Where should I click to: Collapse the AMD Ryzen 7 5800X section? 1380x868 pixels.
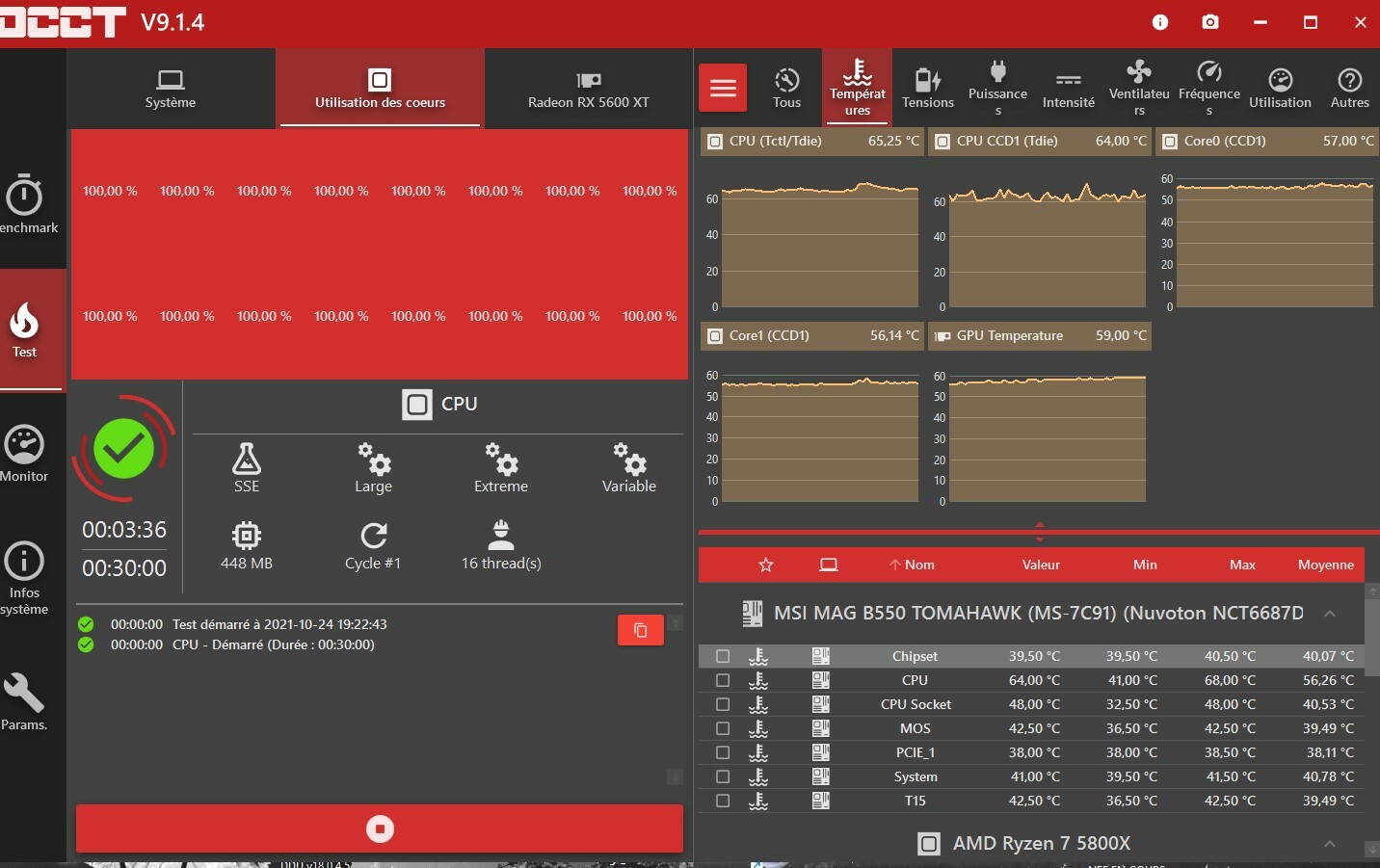point(1330,844)
